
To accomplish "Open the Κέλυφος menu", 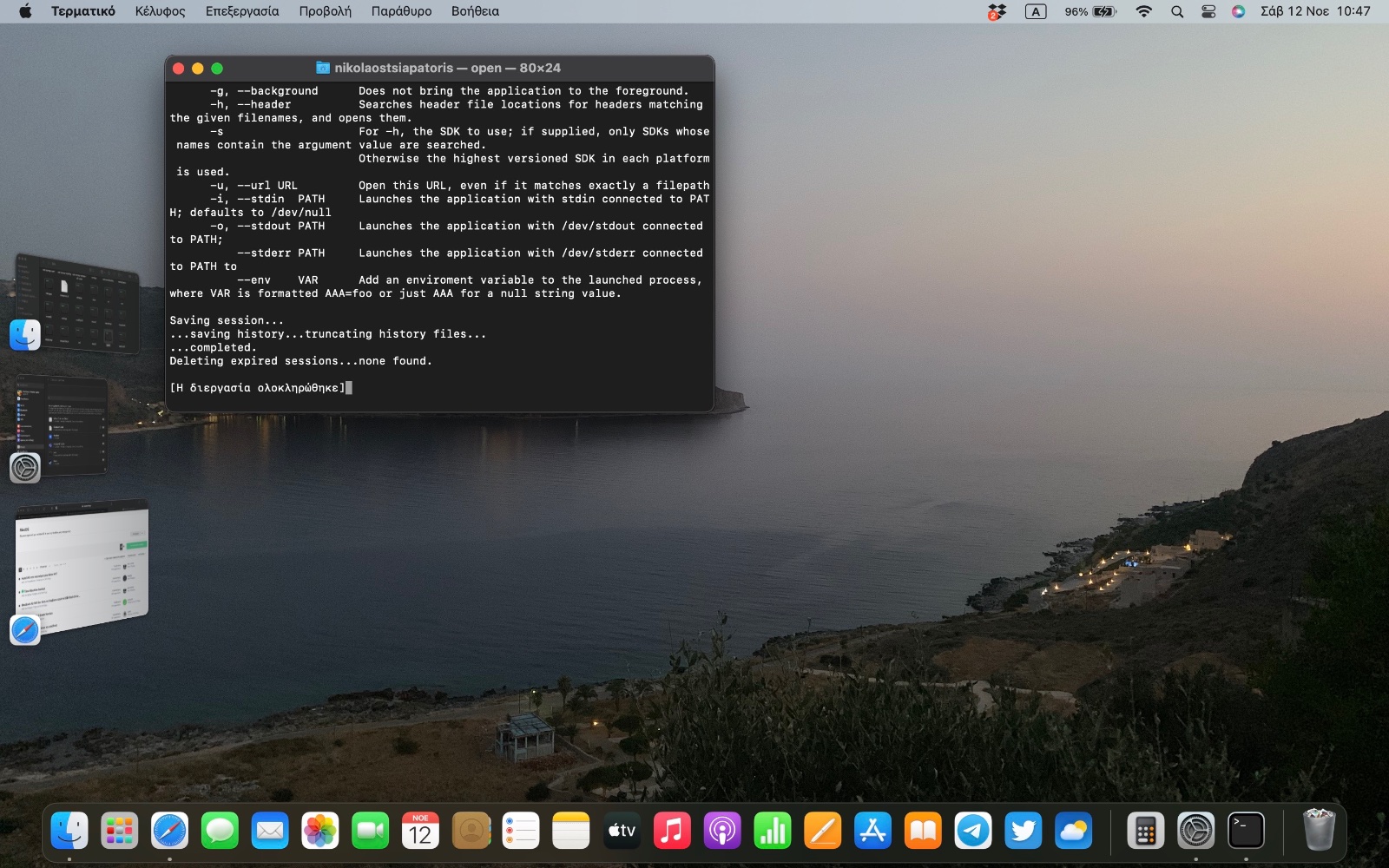I will click(160, 11).
